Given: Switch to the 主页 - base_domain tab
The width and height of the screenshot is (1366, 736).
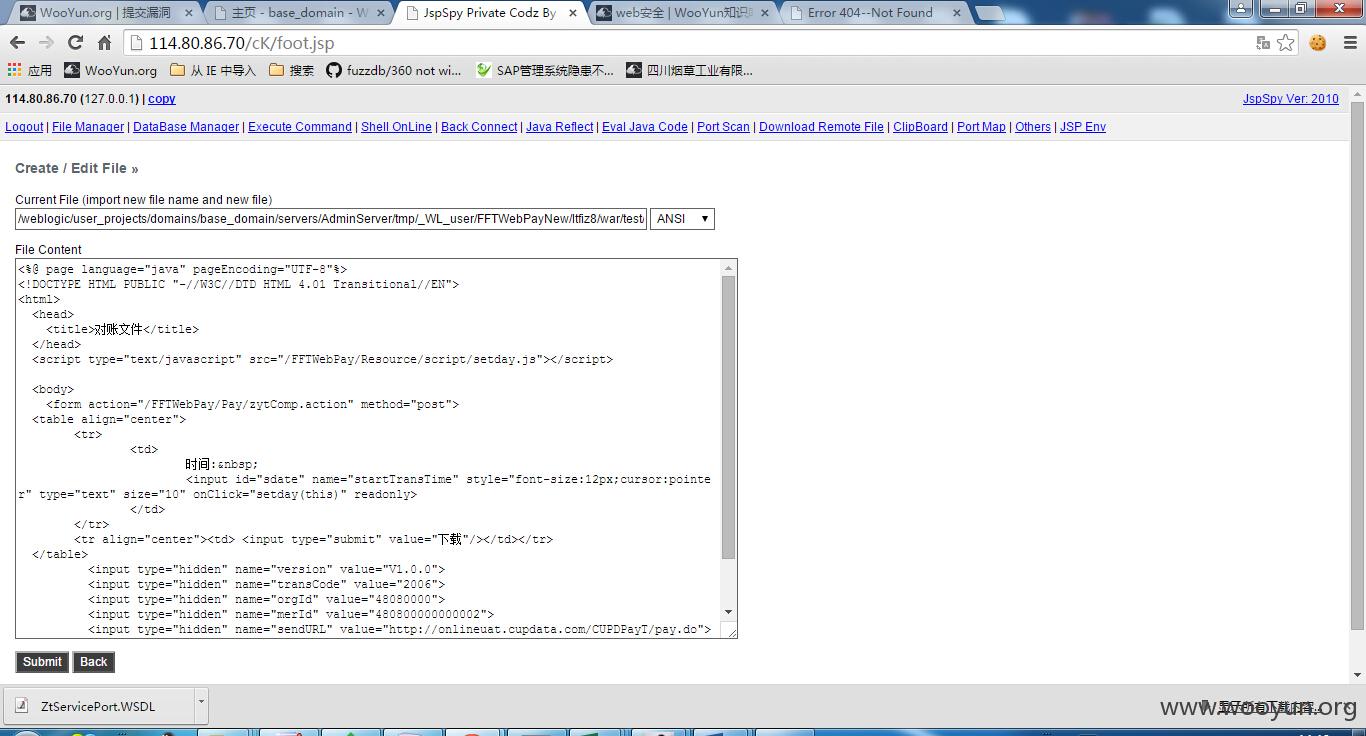Looking at the screenshot, I should tap(300, 13).
